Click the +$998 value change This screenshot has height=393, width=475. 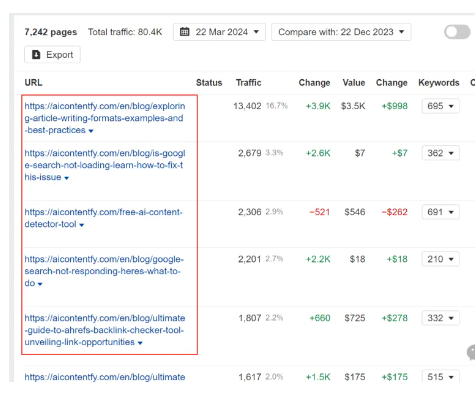coord(394,106)
